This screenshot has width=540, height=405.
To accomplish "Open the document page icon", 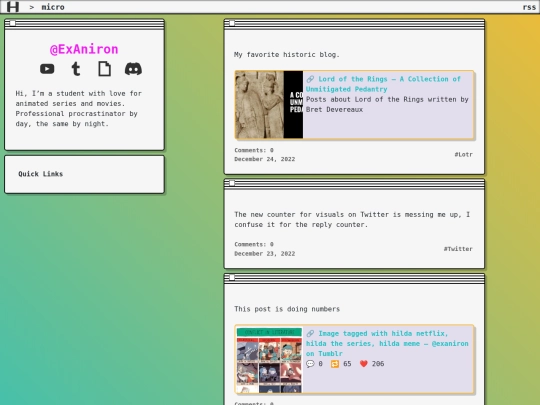I will [x=104, y=69].
